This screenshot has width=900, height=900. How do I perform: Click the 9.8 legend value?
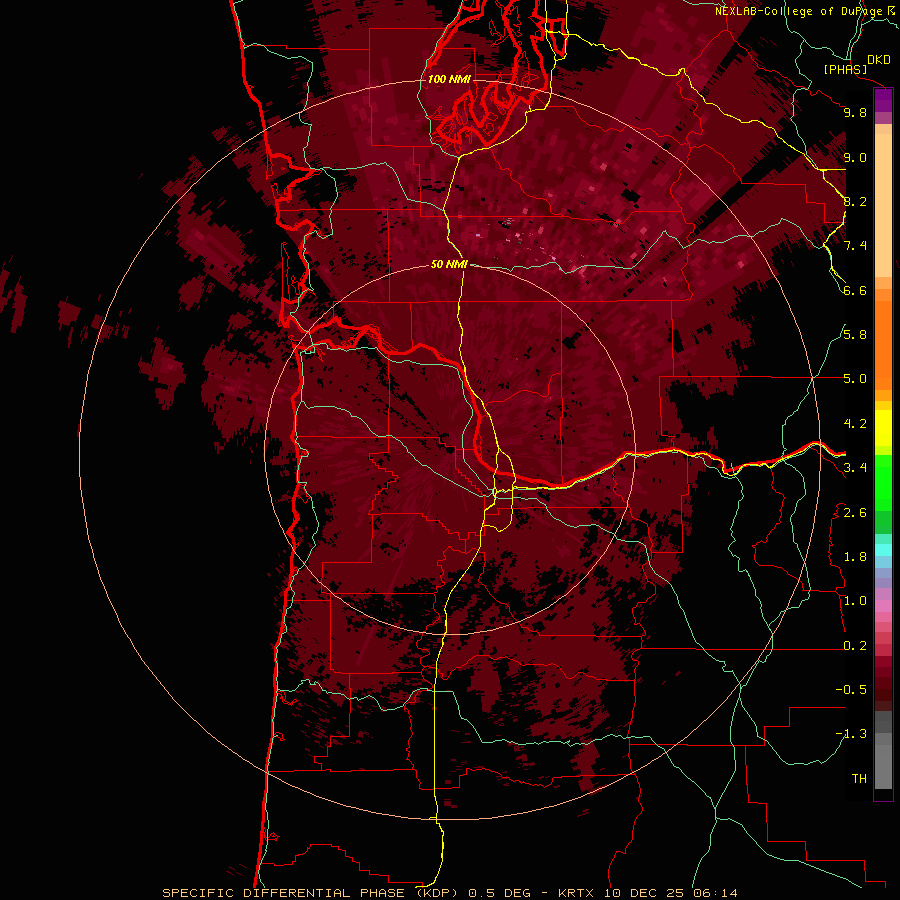coord(855,112)
